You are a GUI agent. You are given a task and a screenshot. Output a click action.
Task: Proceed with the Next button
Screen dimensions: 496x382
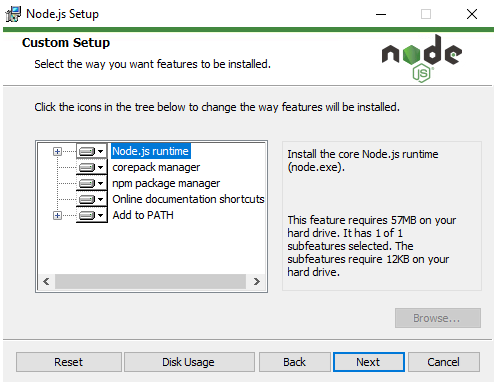point(369,362)
